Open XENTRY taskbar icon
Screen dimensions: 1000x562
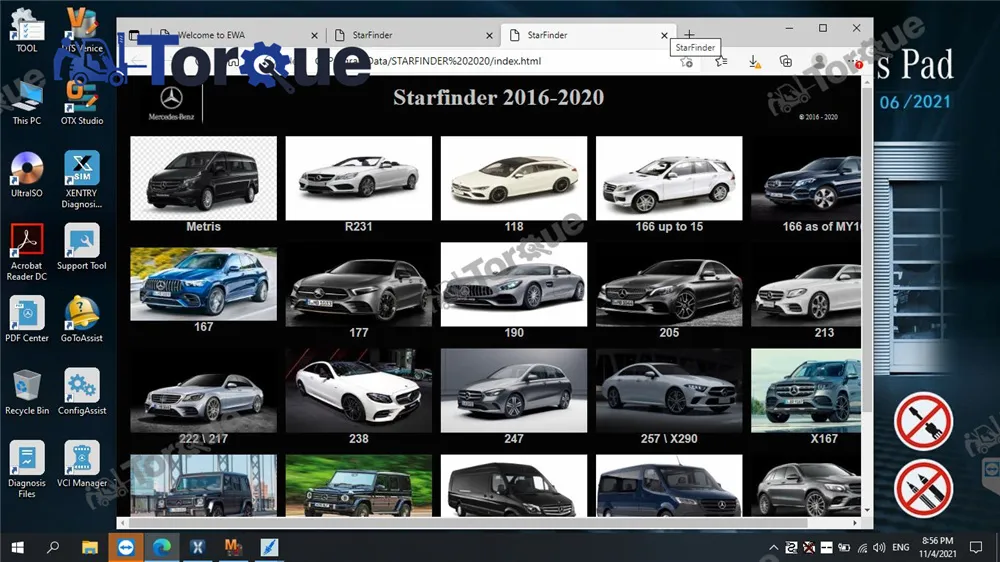click(197, 547)
